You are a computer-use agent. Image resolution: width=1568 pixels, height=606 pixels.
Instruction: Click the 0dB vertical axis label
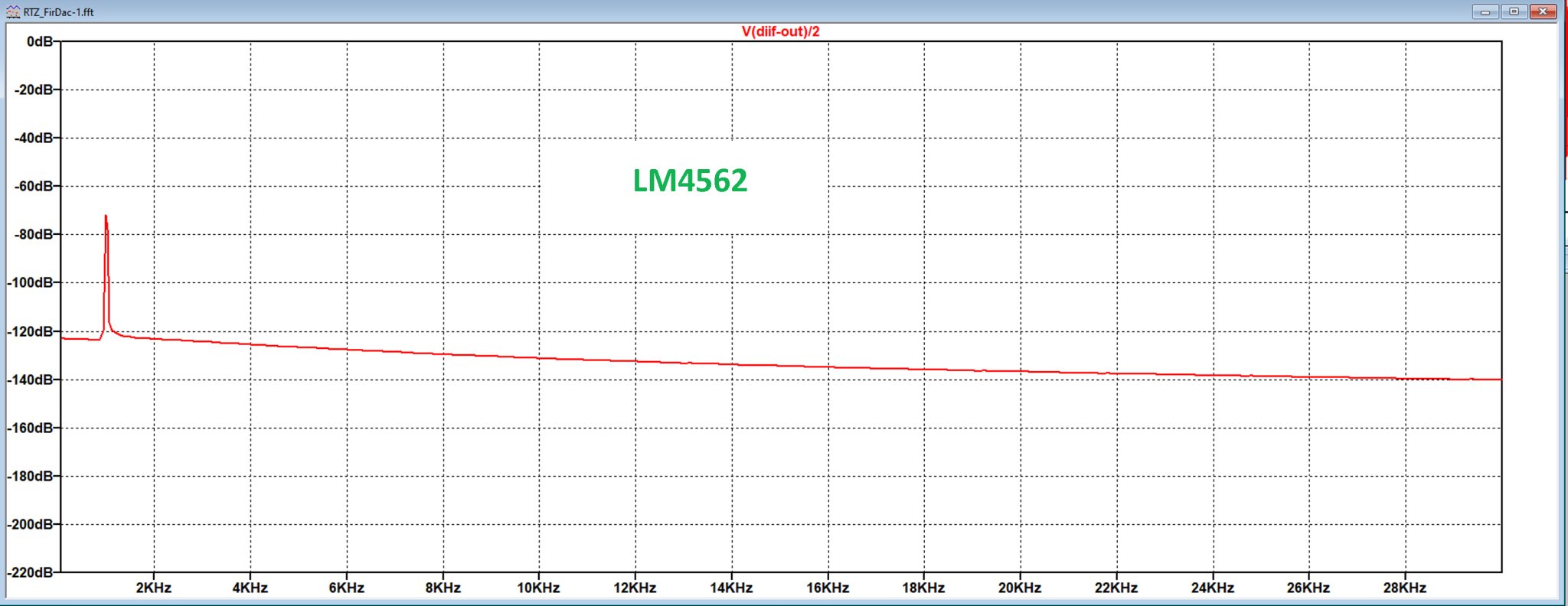(x=40, y=41)
